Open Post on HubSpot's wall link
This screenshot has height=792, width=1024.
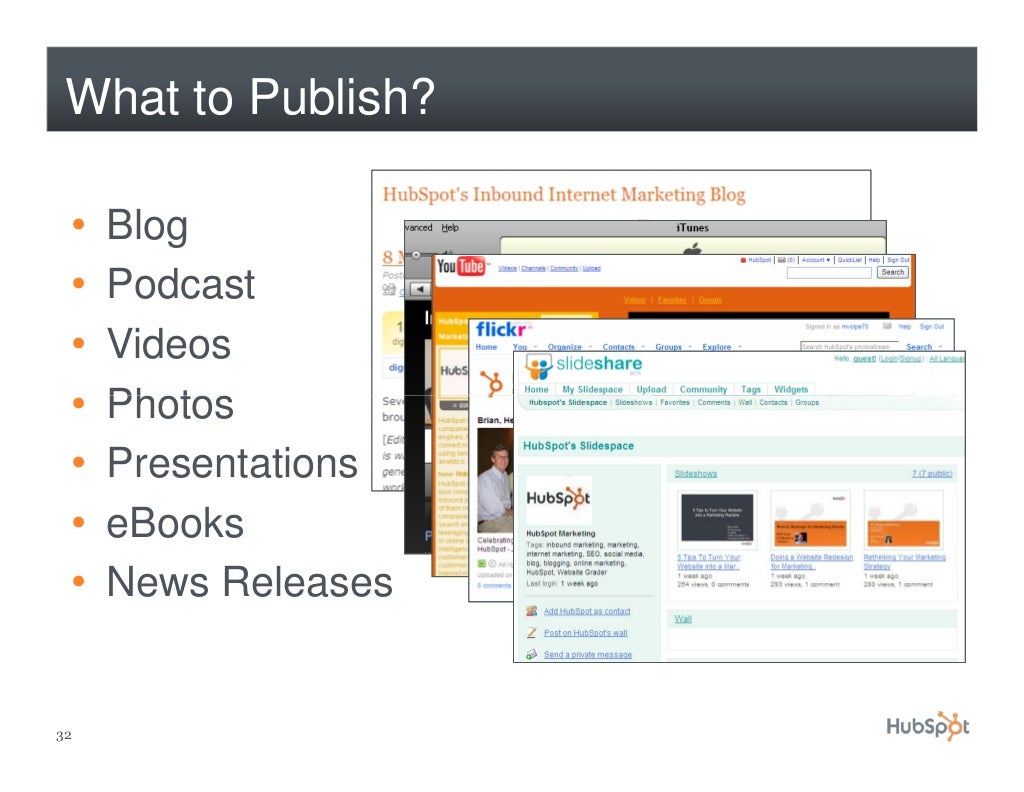585,633
